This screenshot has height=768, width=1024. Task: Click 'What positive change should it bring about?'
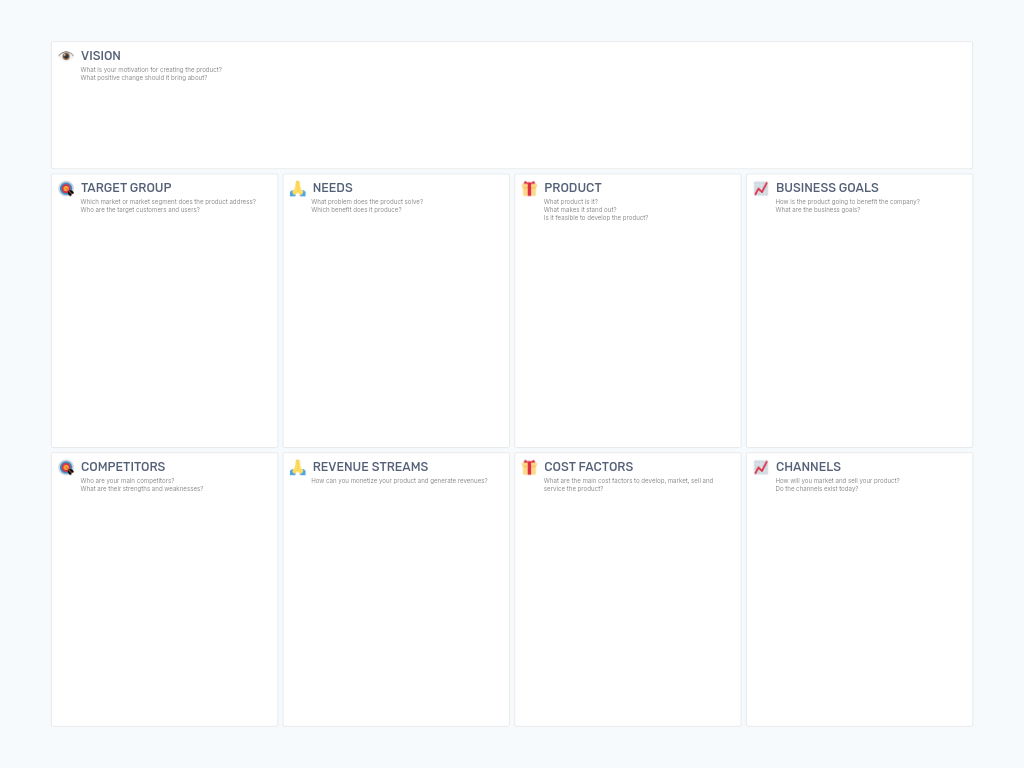[144, 78]
